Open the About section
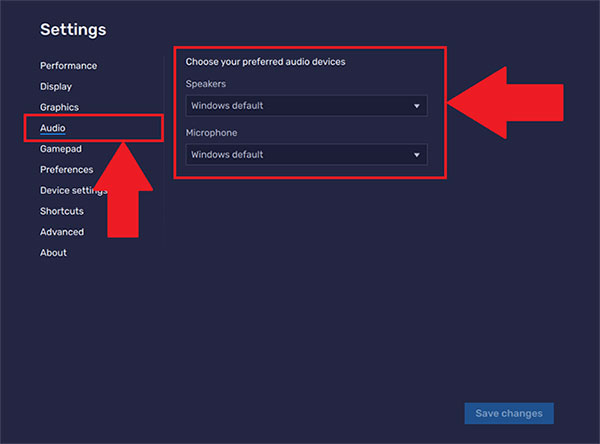Viewport: 600px width, 444px height. coord(53,253)
